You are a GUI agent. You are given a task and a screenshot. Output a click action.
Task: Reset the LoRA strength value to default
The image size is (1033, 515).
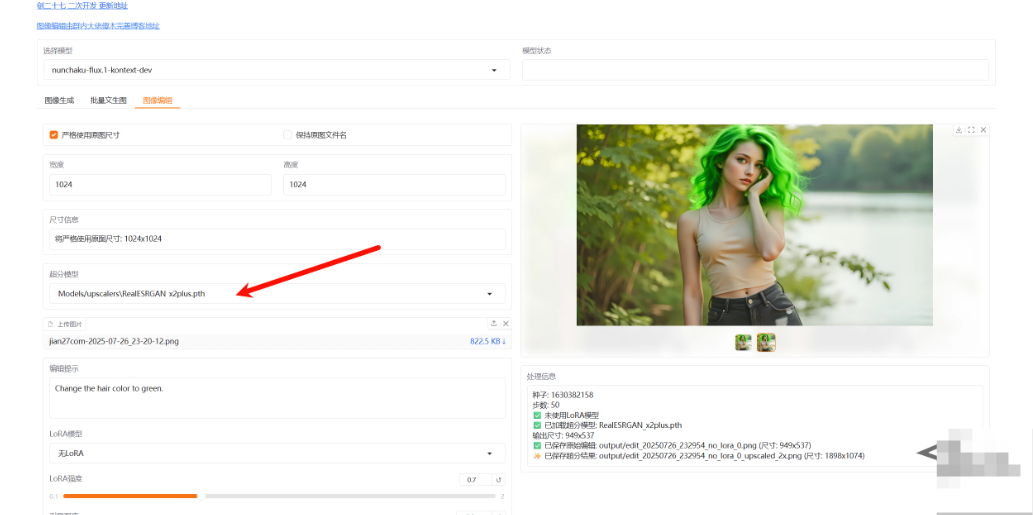coord(499,479)
